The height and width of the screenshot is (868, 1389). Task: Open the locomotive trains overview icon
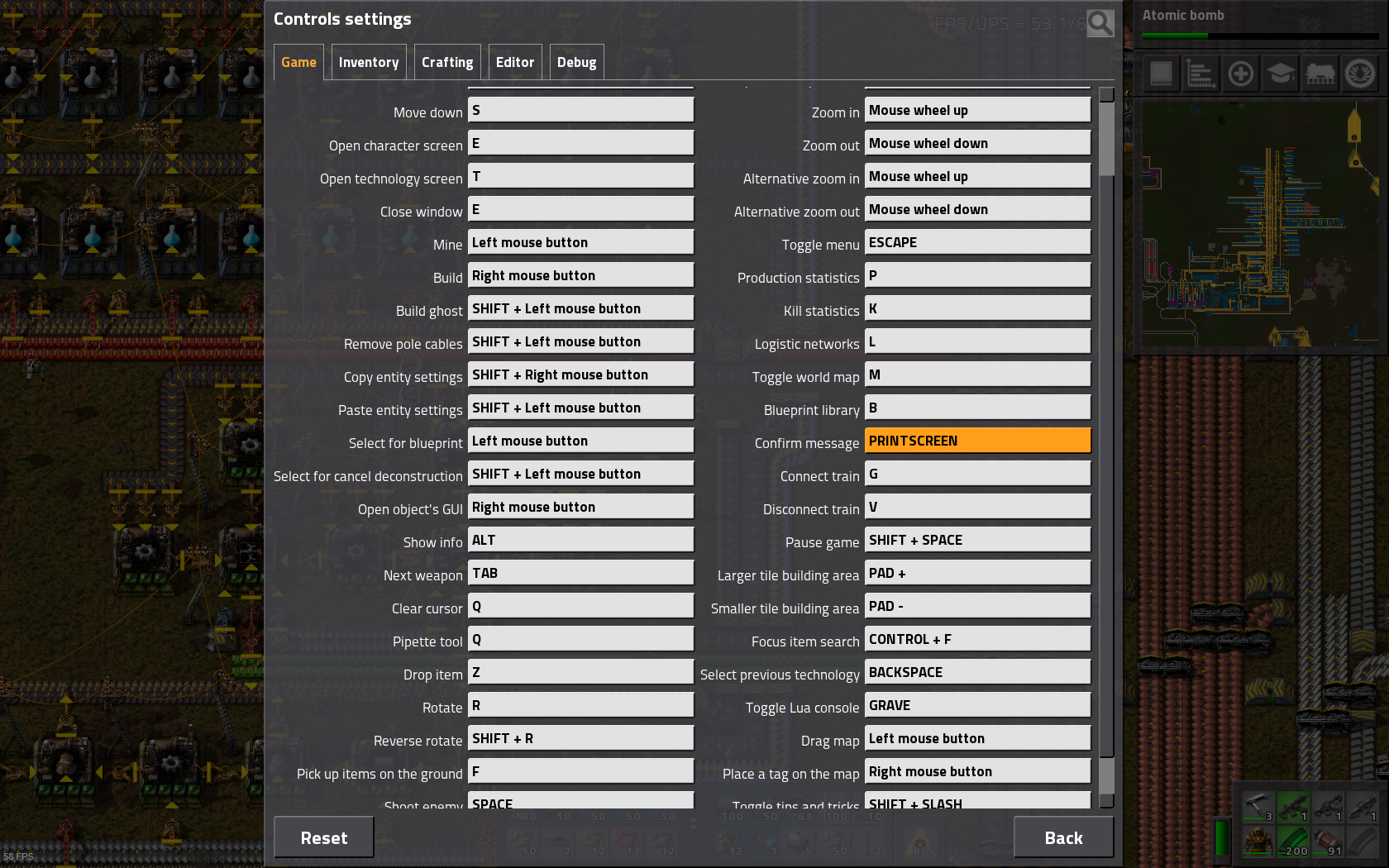click(1320, 74)
